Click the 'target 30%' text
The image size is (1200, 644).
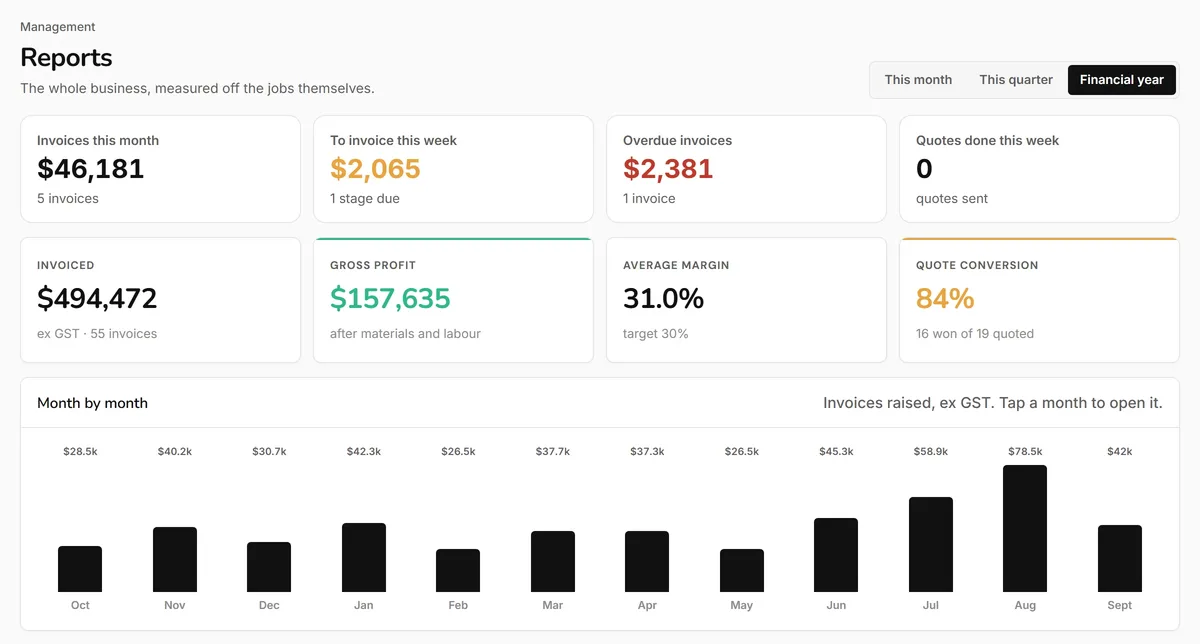(x=656, y=334)
